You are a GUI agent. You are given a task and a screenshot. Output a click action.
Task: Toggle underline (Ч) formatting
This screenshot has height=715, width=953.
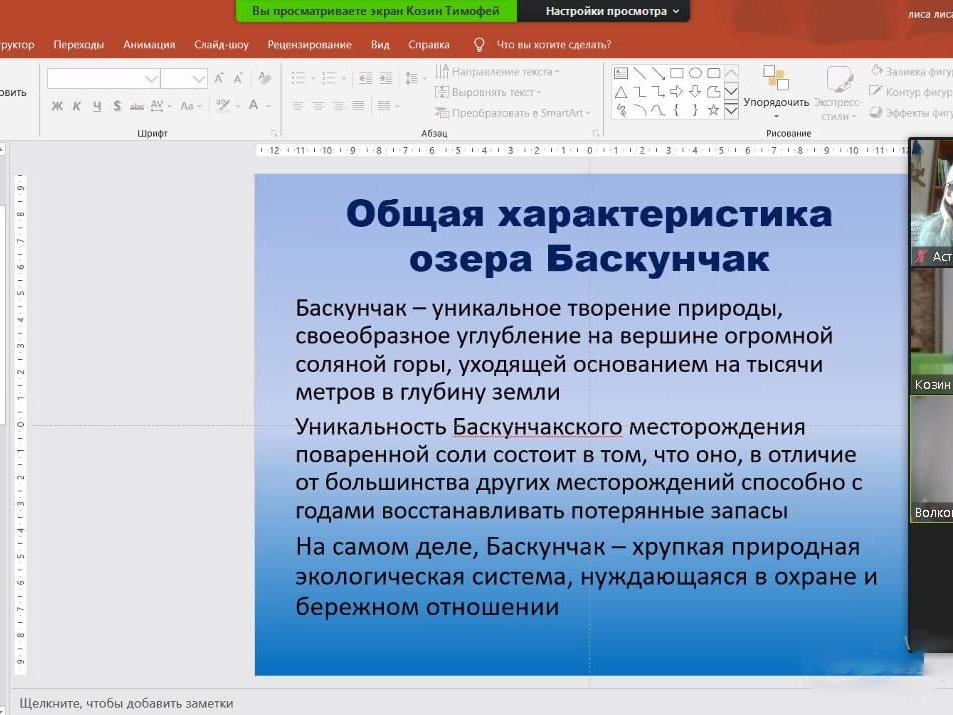[97, 106]
